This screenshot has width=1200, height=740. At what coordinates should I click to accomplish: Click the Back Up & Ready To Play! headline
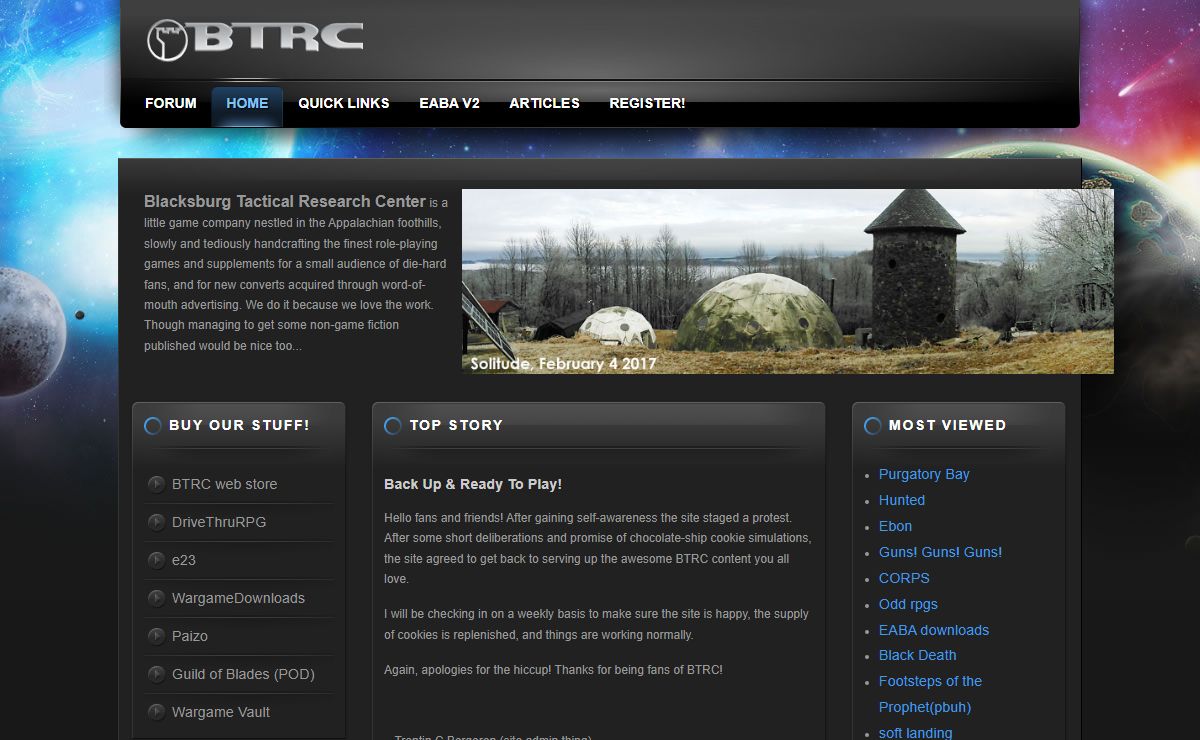tap(473, 484)
